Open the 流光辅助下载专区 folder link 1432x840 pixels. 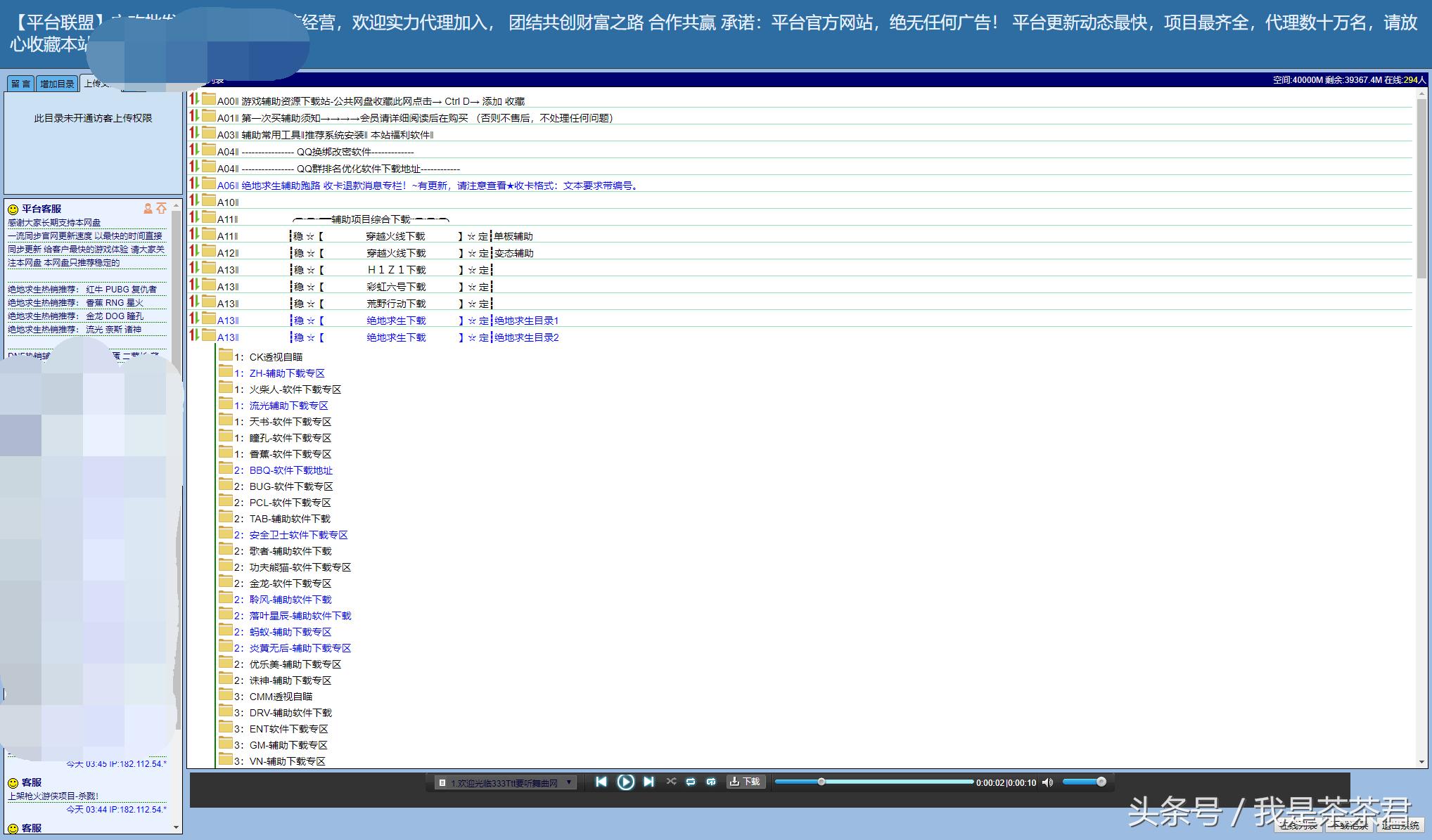(288, 406)
